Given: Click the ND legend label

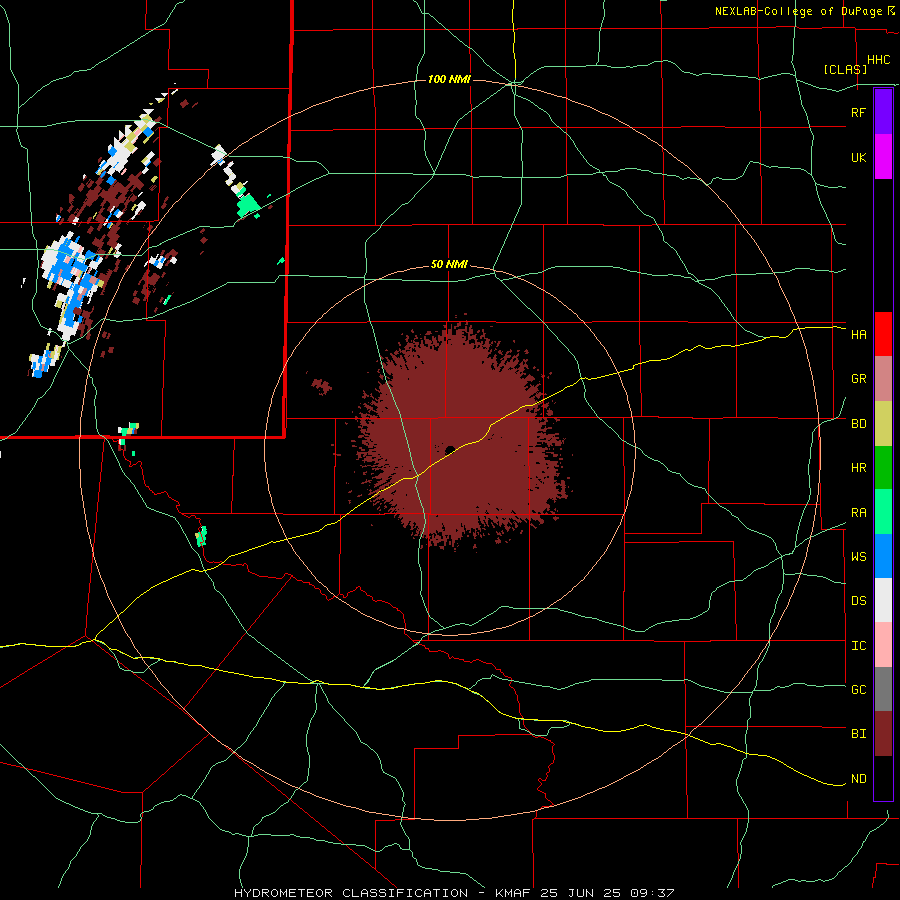Looking at the screenshot, I should click(x=858, y=779).
